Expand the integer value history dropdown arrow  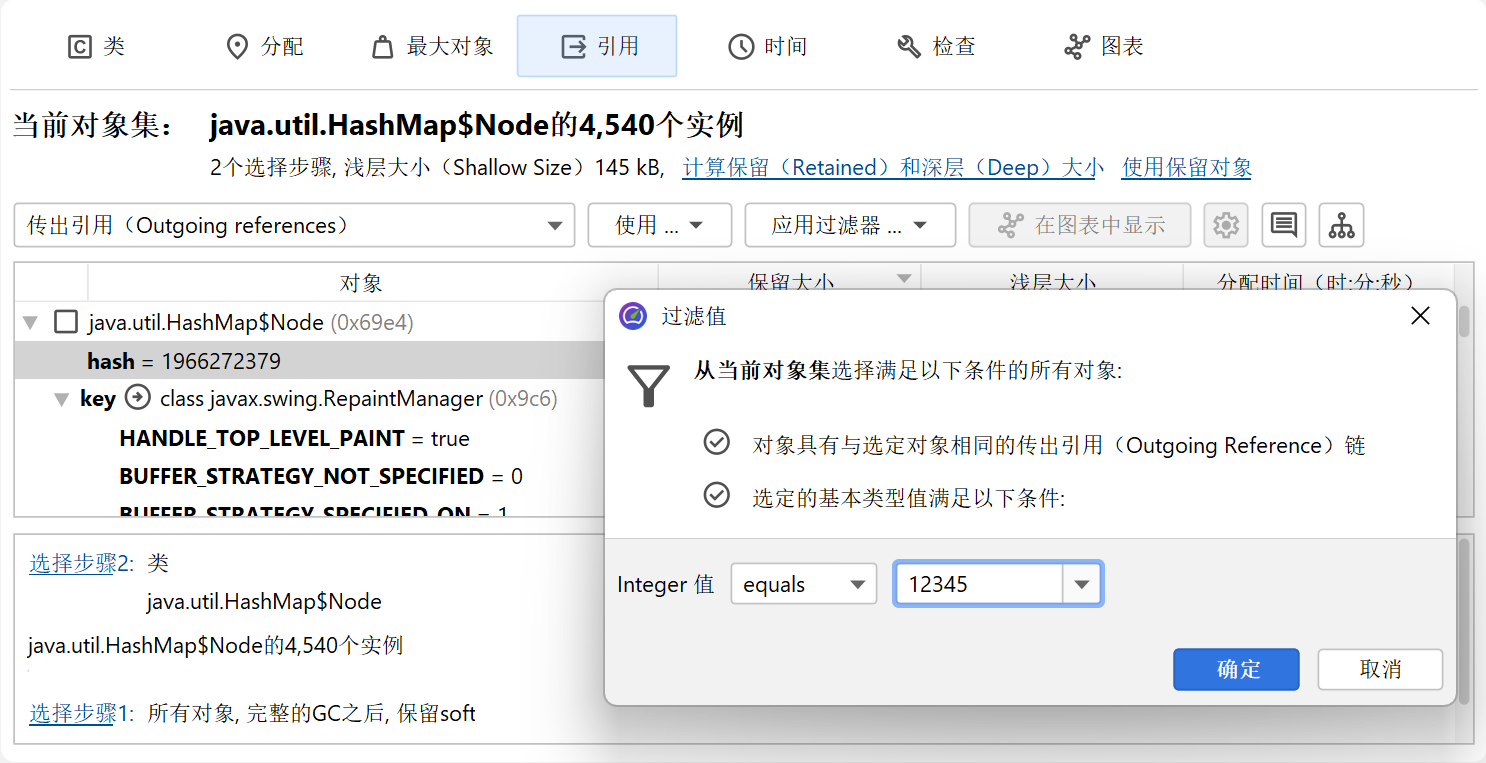[1082, 585]
